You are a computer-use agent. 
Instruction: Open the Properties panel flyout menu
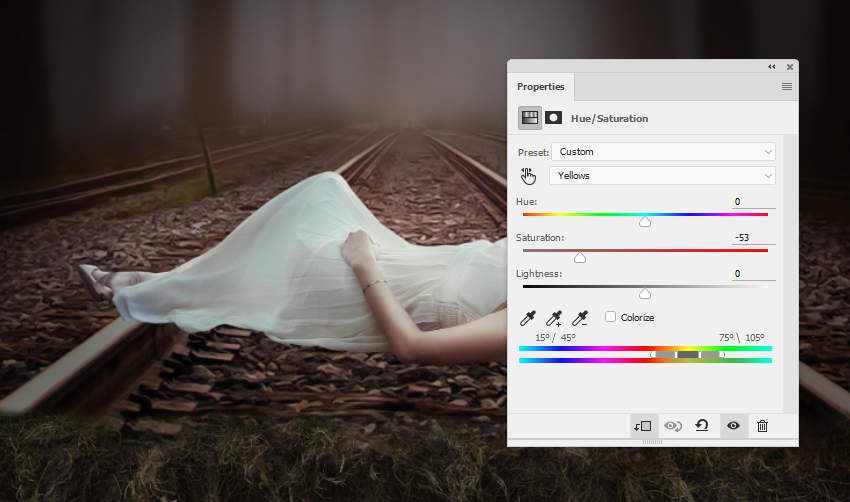(x=786, y=87)
